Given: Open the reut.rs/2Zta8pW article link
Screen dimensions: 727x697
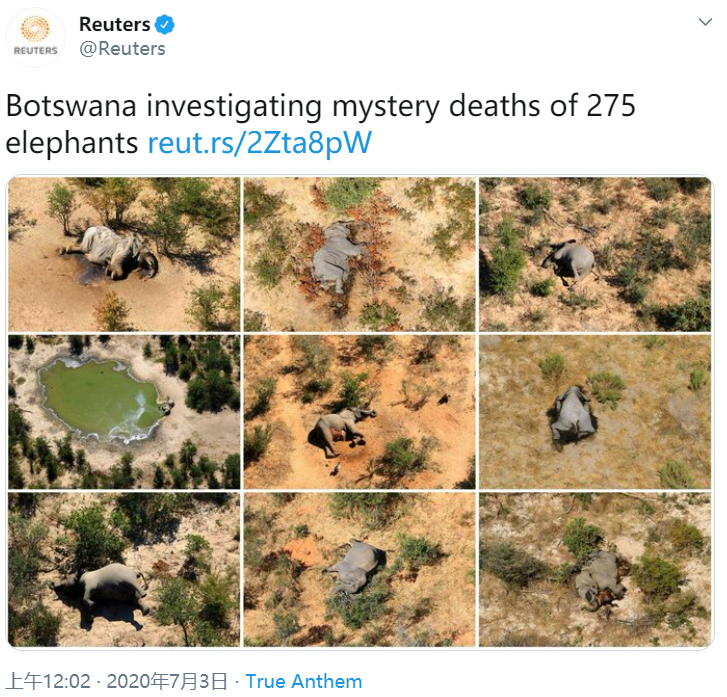Looking at the screenshot, I should point(259,142).
